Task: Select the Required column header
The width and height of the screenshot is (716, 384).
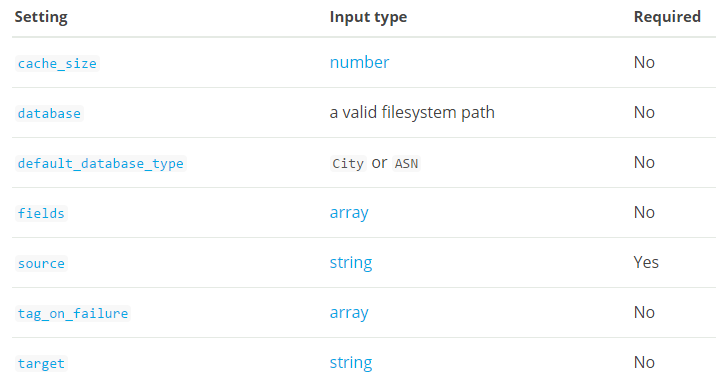Action: point(667,17)
